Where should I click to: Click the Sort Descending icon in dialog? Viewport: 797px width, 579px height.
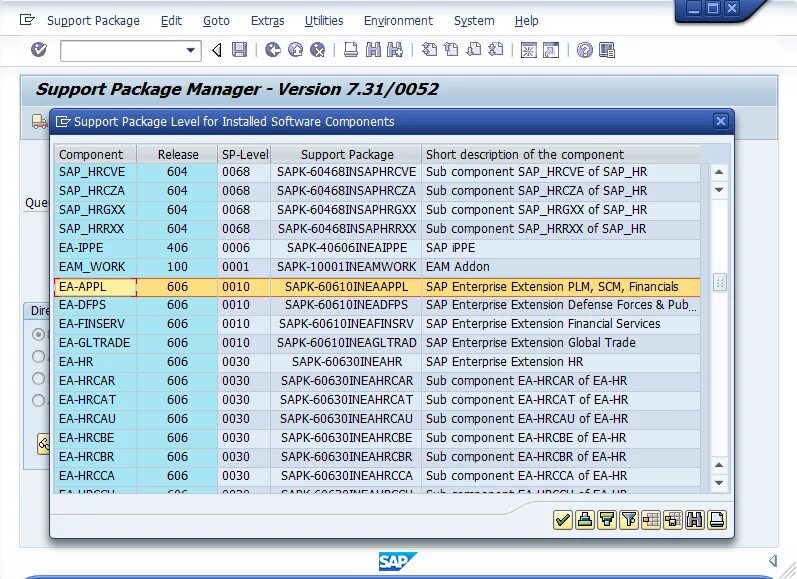(x=607, y=520)
